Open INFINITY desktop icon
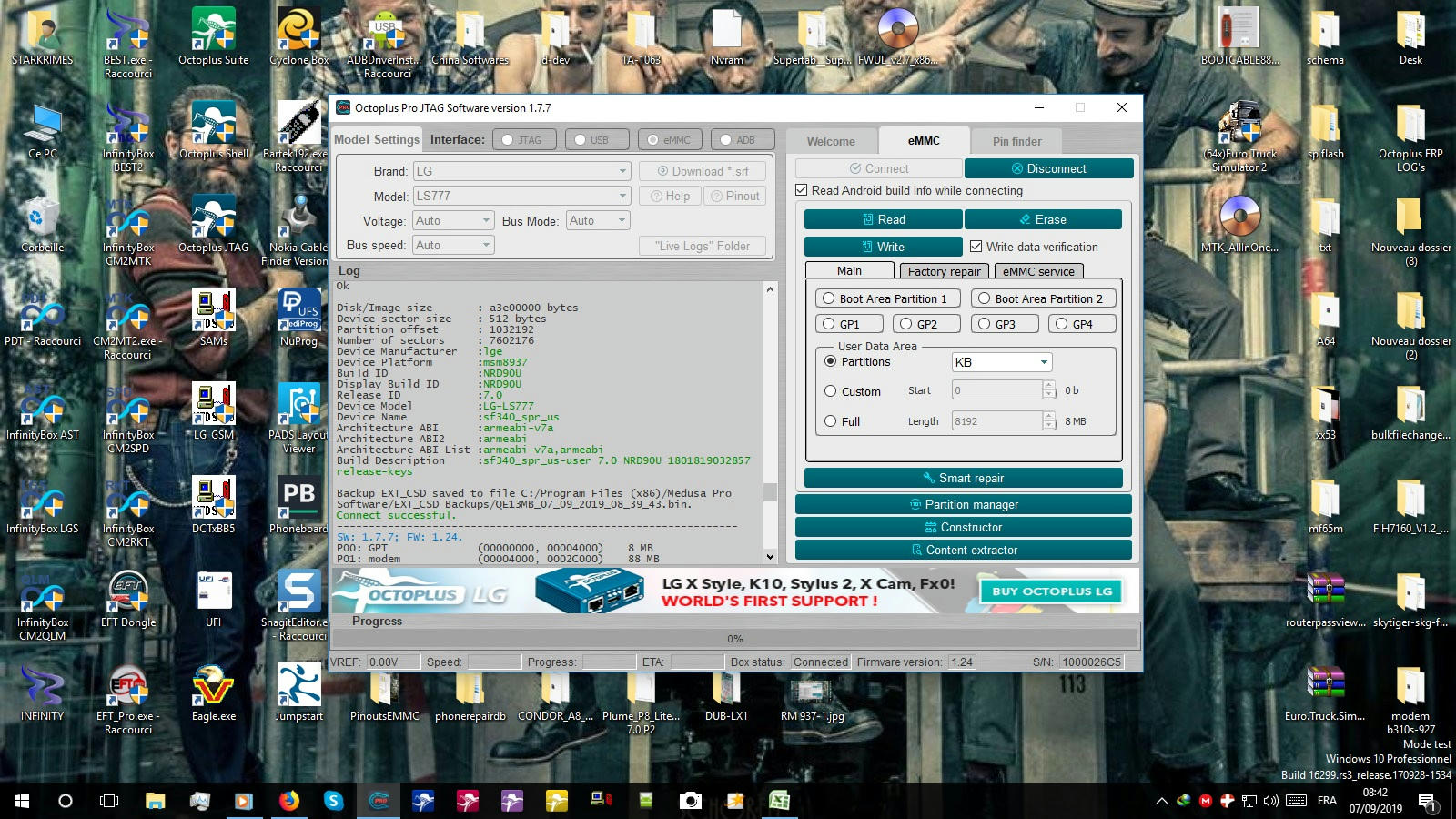 [x=43, y=693]
